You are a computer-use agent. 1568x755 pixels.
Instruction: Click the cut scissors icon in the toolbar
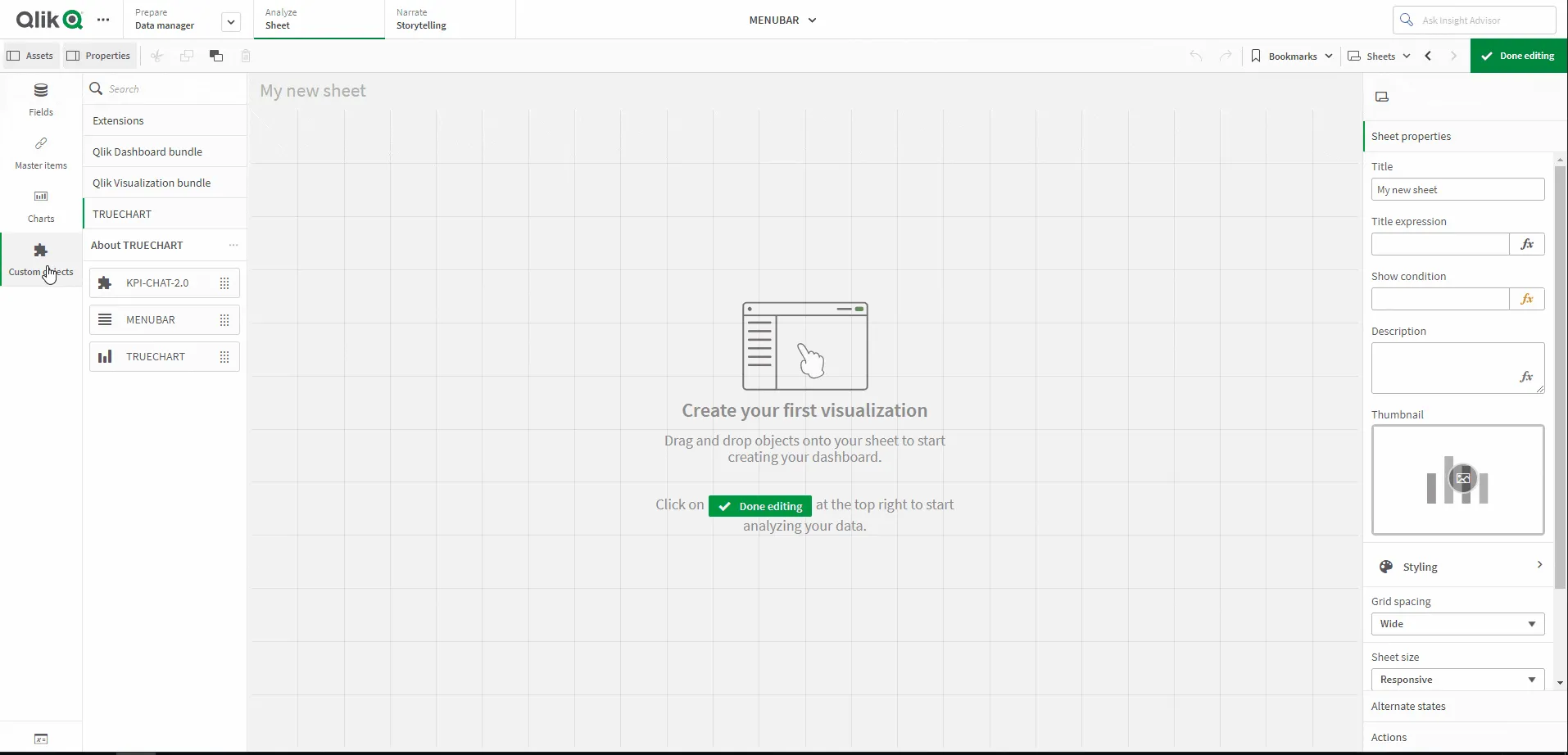click(156, 55)
